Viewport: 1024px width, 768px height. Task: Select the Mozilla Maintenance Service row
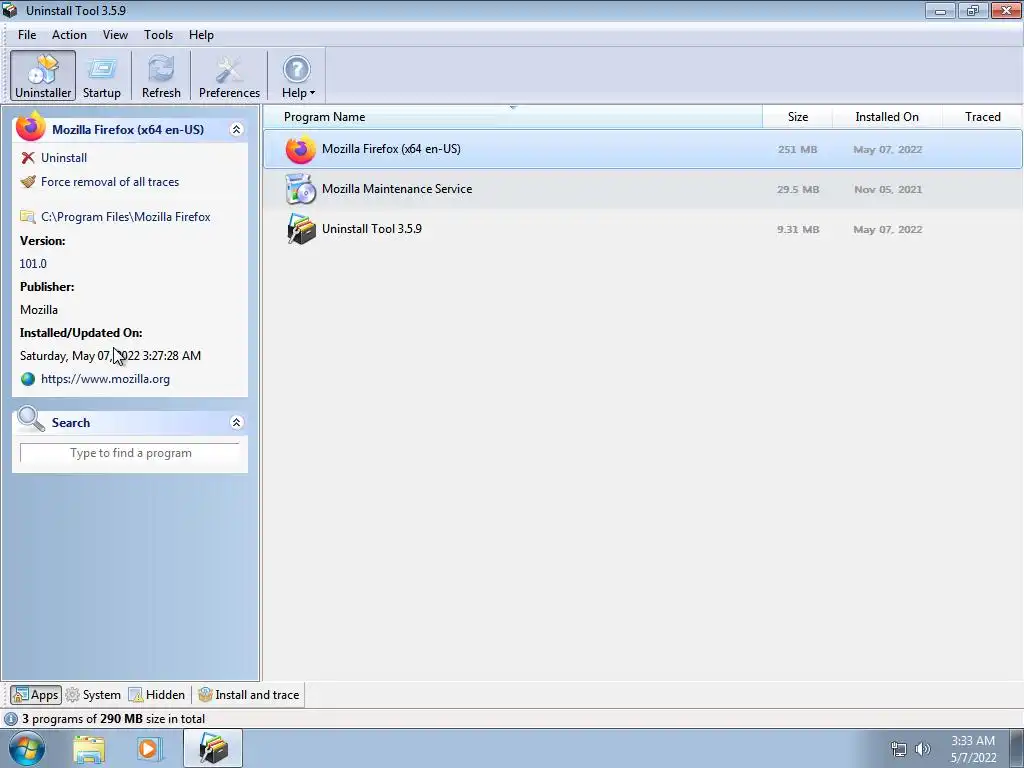coord(643,189)
